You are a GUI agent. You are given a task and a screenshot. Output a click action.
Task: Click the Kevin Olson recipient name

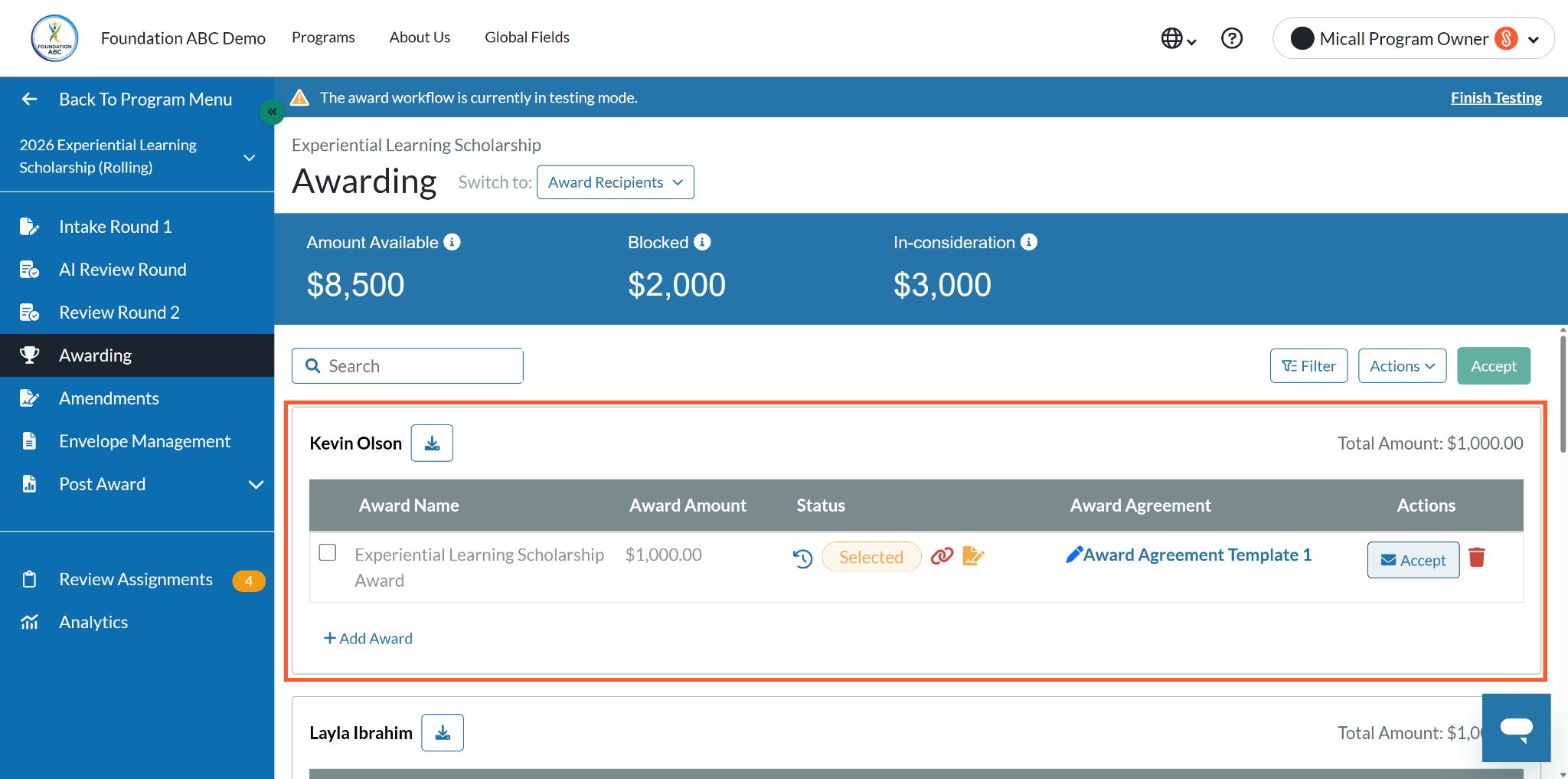(355, 444)
